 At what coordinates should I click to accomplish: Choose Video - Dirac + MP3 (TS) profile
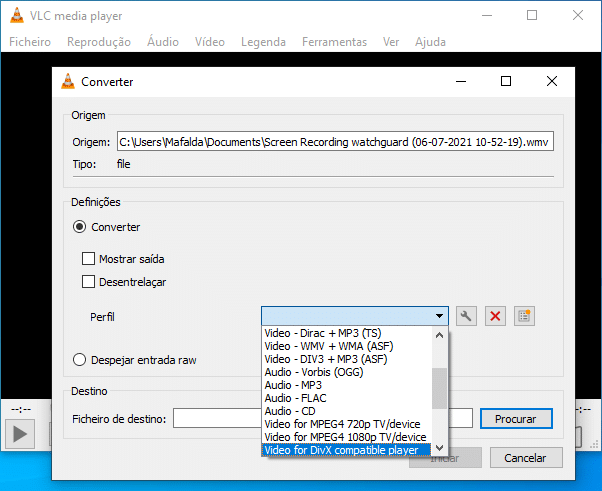[347, 333]
